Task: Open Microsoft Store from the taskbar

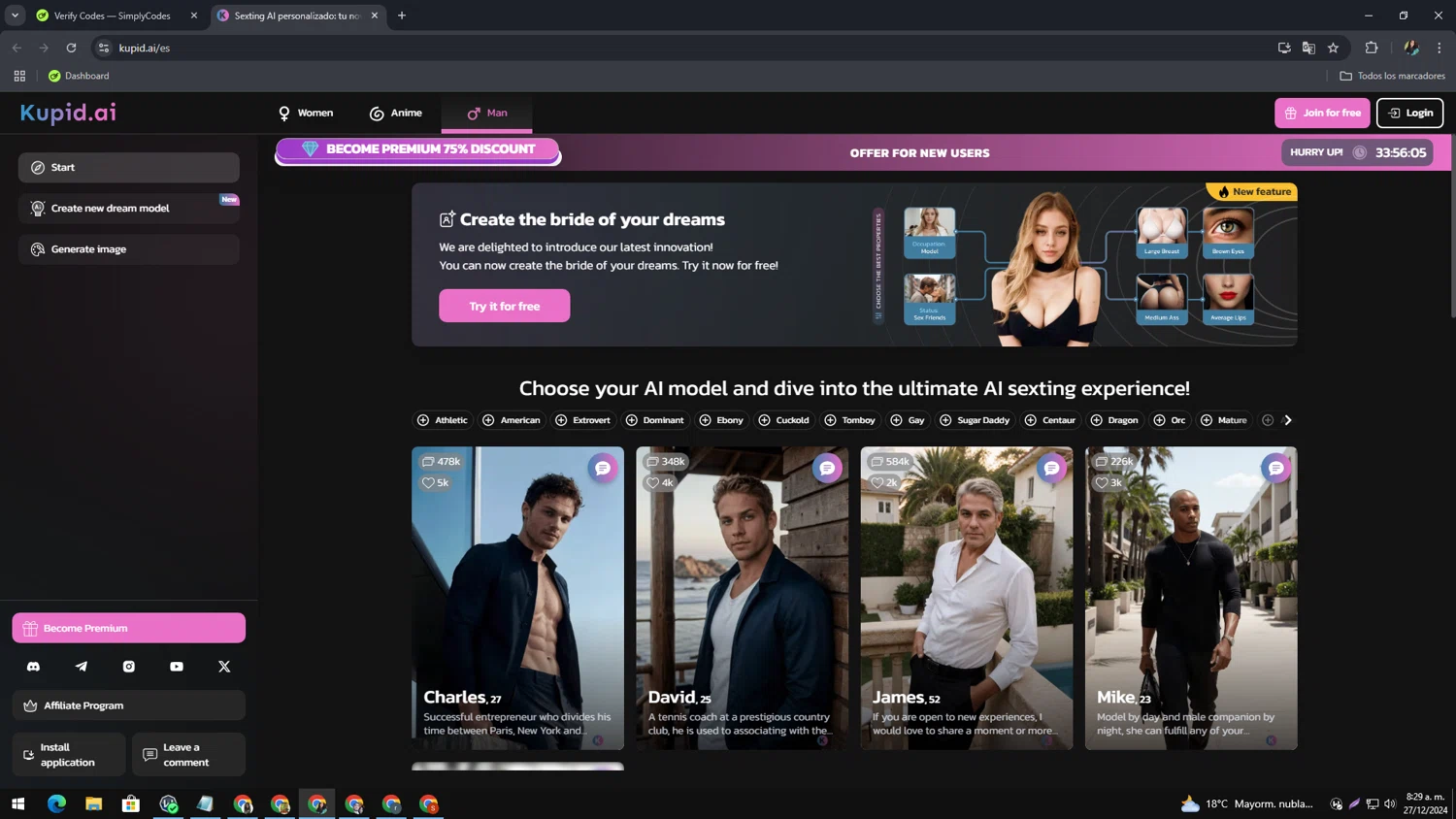Action: [131, 803]
